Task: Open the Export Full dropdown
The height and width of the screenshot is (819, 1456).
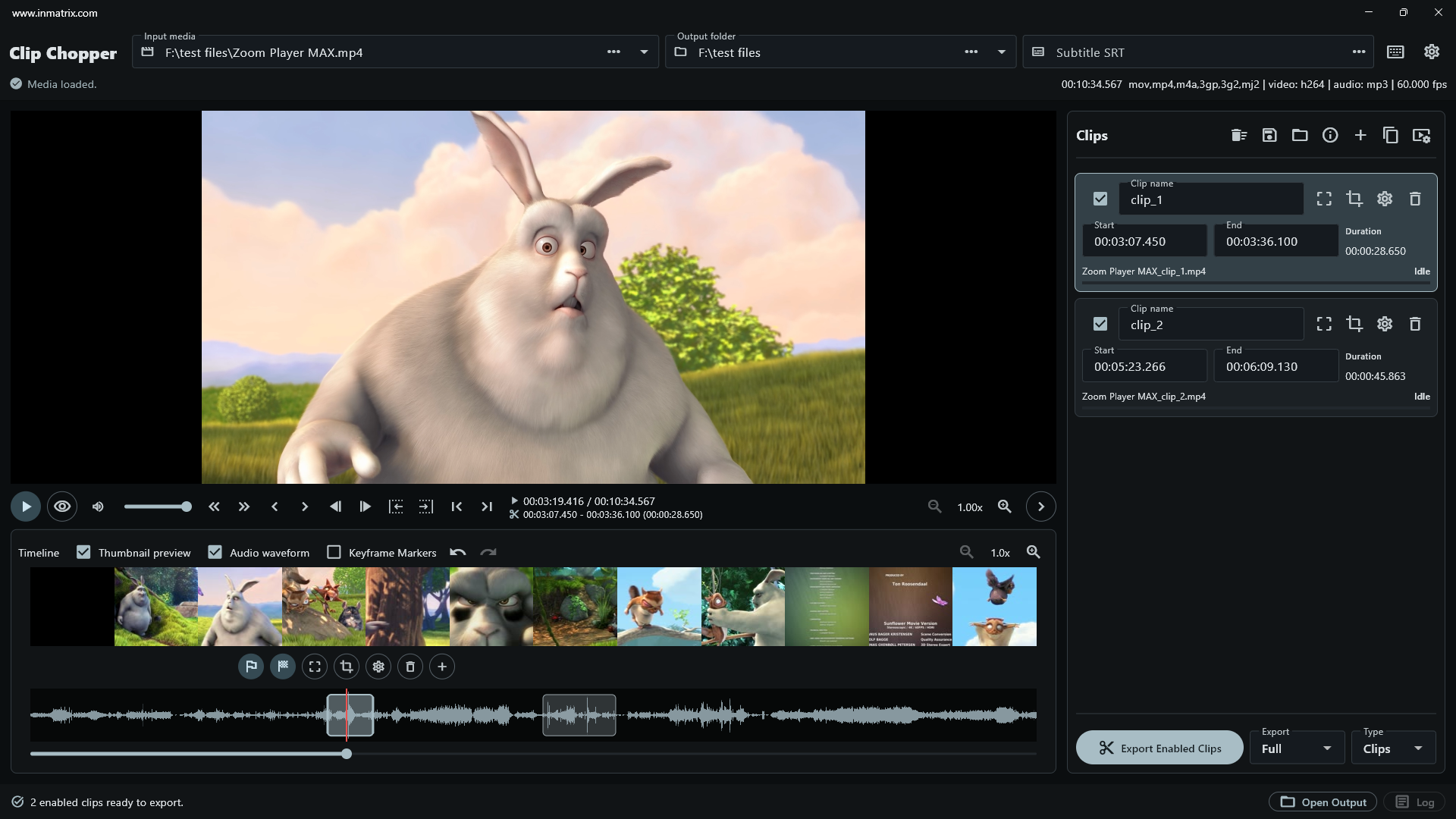Action: coord(1297,747)
